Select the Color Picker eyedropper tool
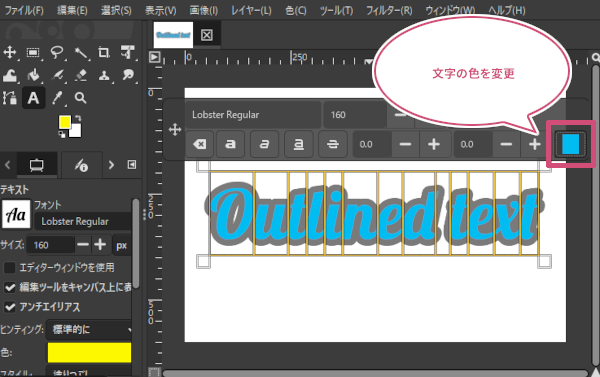600x377 pixels. pyautogui.click(x=57, y=98)
